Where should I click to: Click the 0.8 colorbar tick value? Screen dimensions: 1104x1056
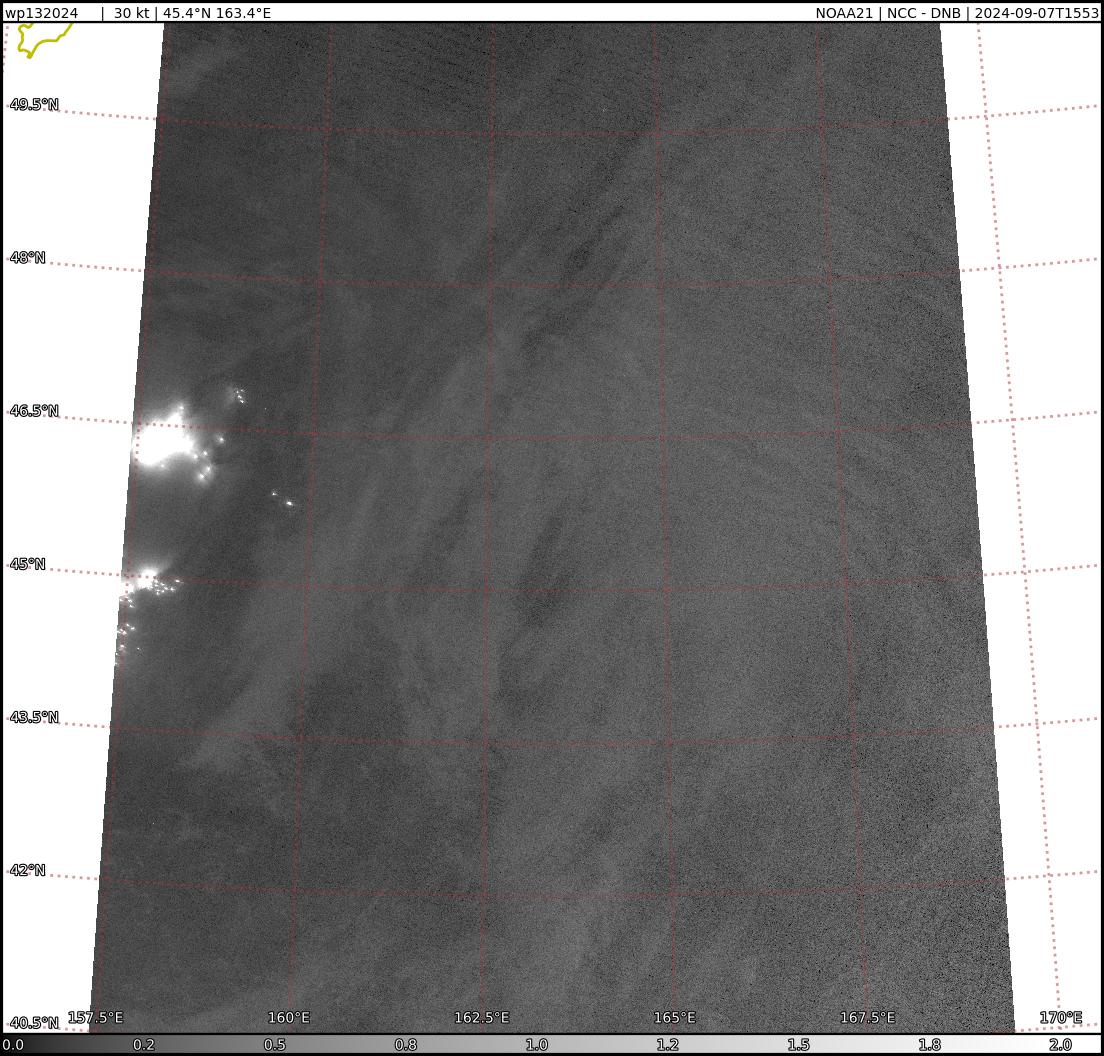[406, 1045]
